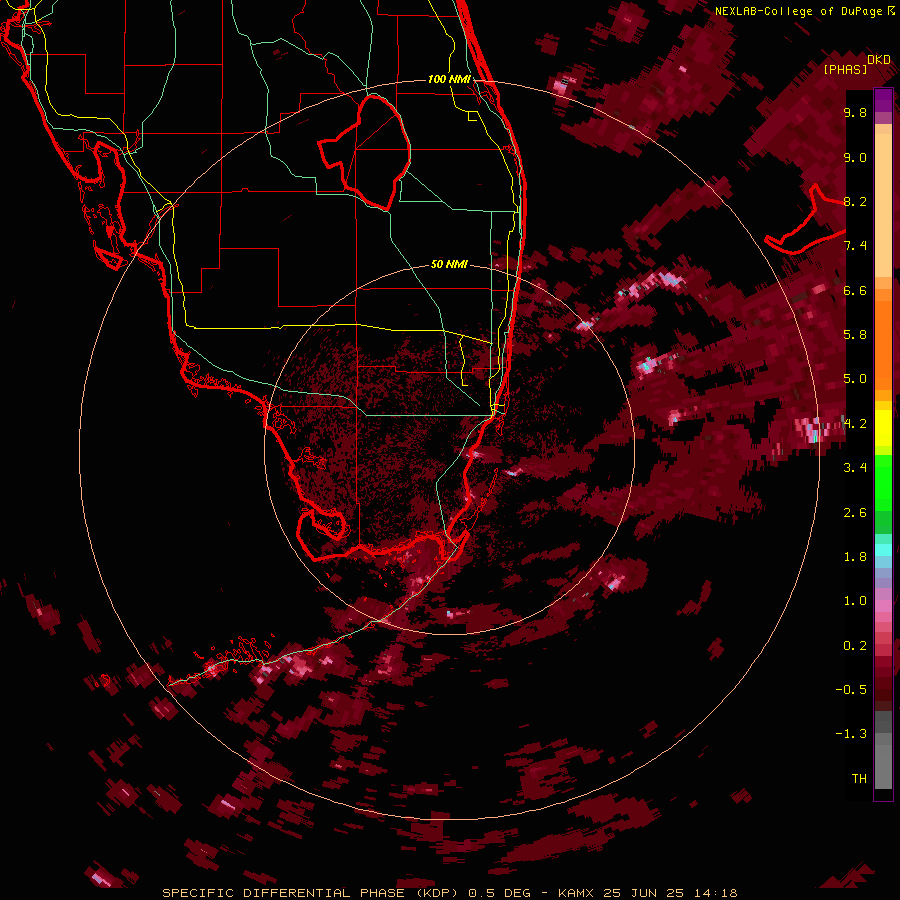Click the 25 JUN 25 date text

point(643,893)
